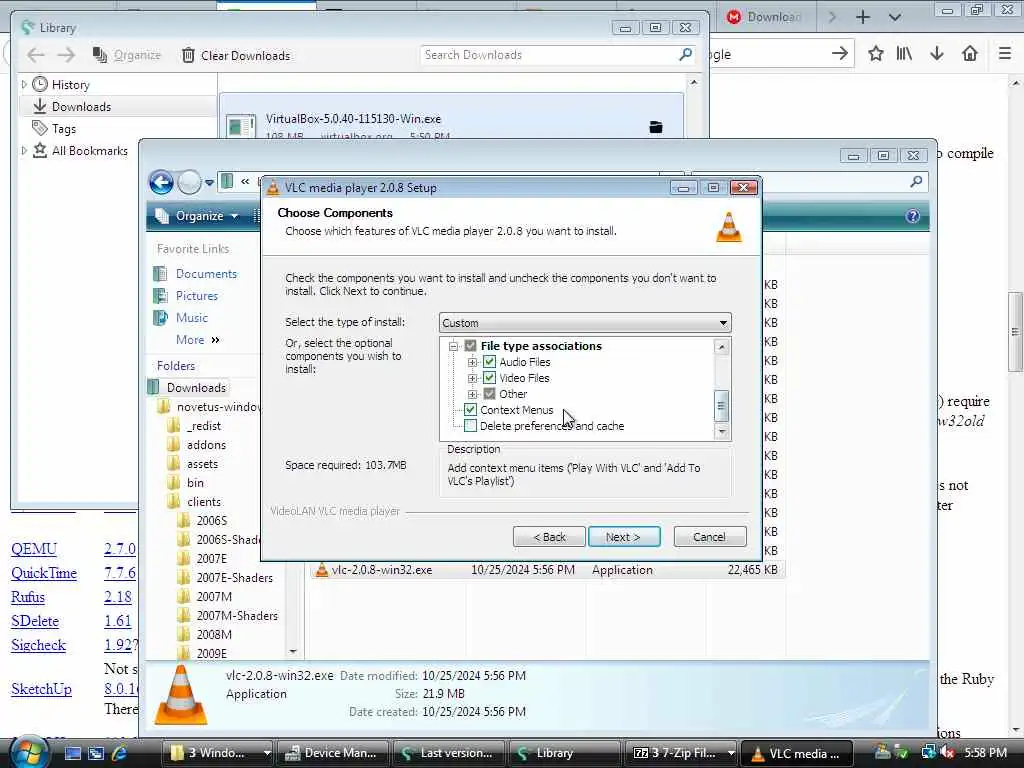This screenshot has width=1024, height=768.
Task: Enable Delete preferences and cache checkbox
Action: [x=470, y=426]
